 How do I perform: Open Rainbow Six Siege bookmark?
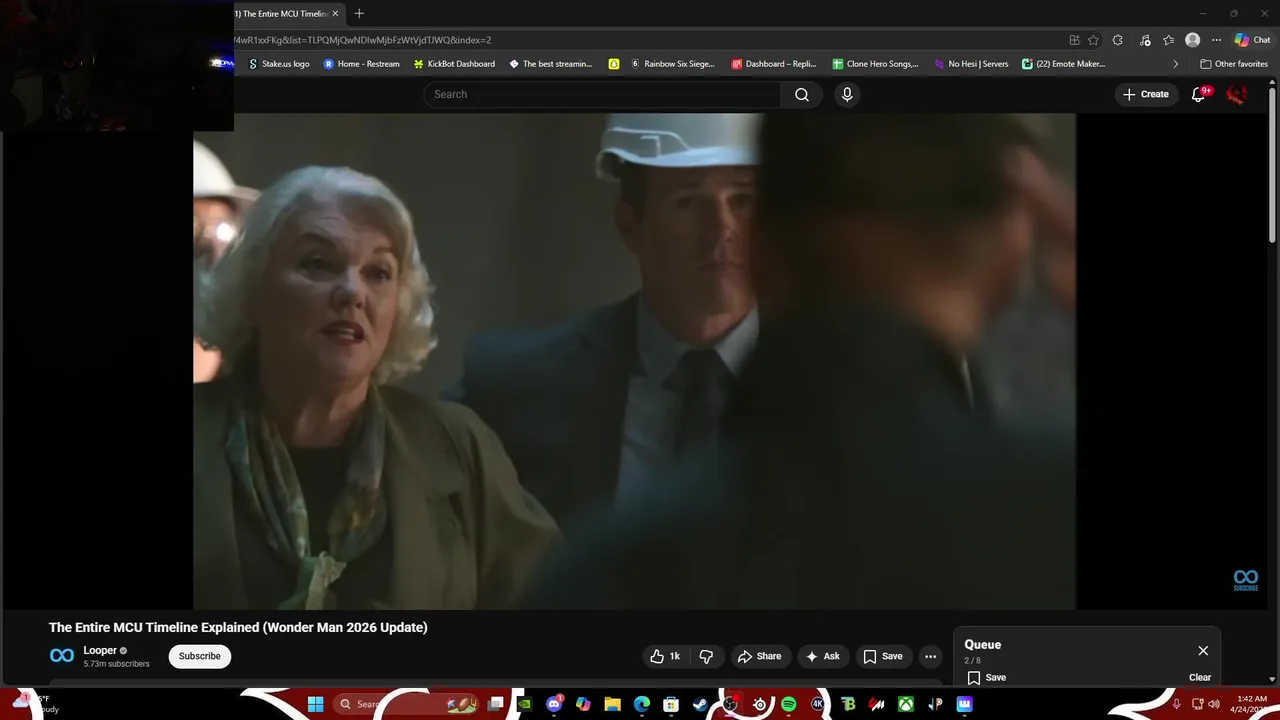pos(672,64)
